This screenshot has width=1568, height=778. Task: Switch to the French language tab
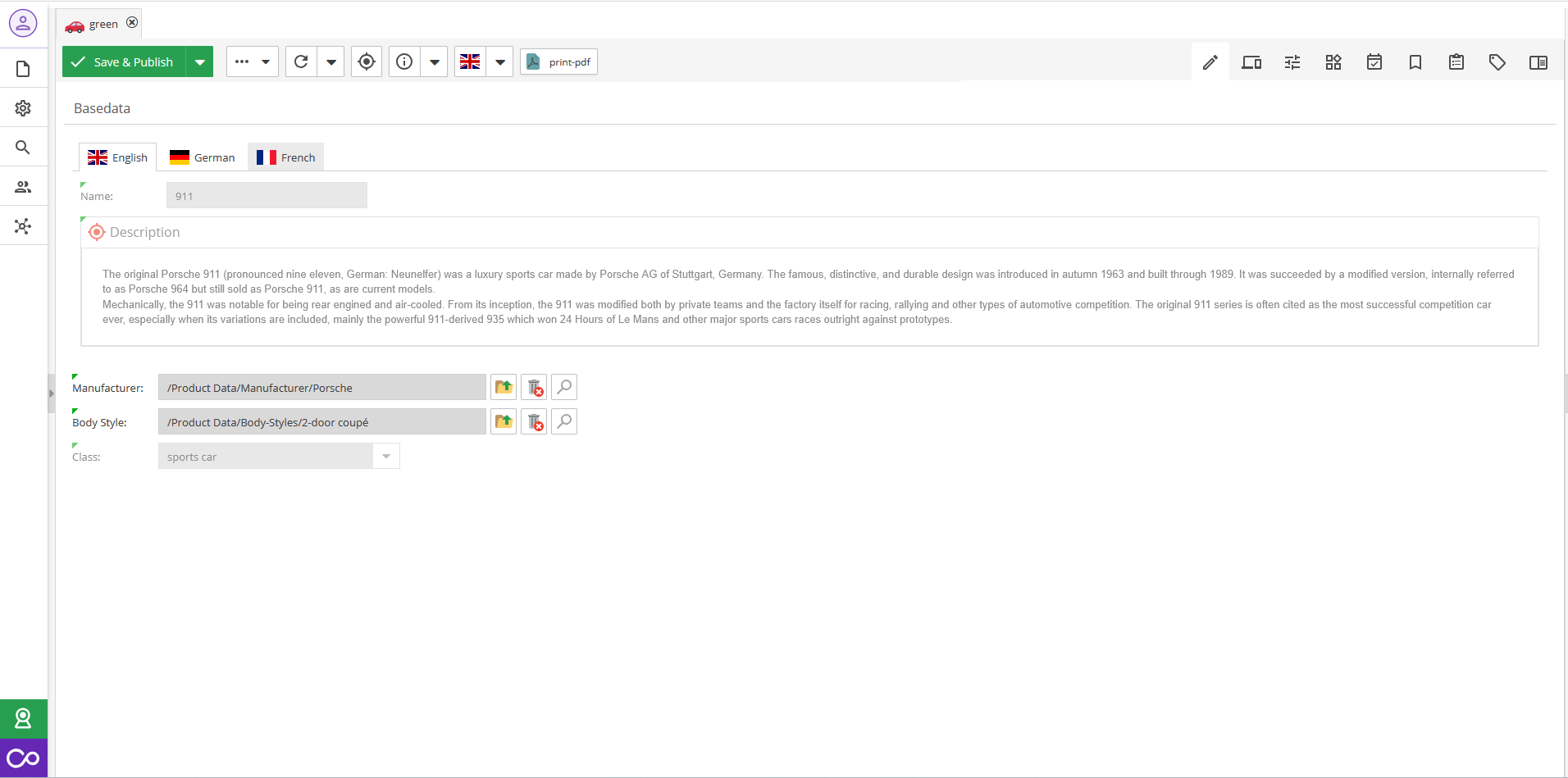tap(286, 157)
